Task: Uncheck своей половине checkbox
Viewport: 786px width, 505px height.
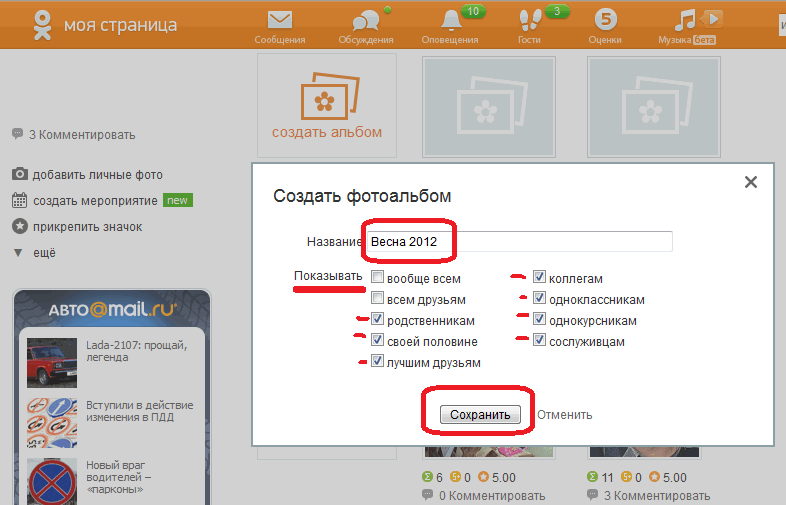Action: pos(377,340)
